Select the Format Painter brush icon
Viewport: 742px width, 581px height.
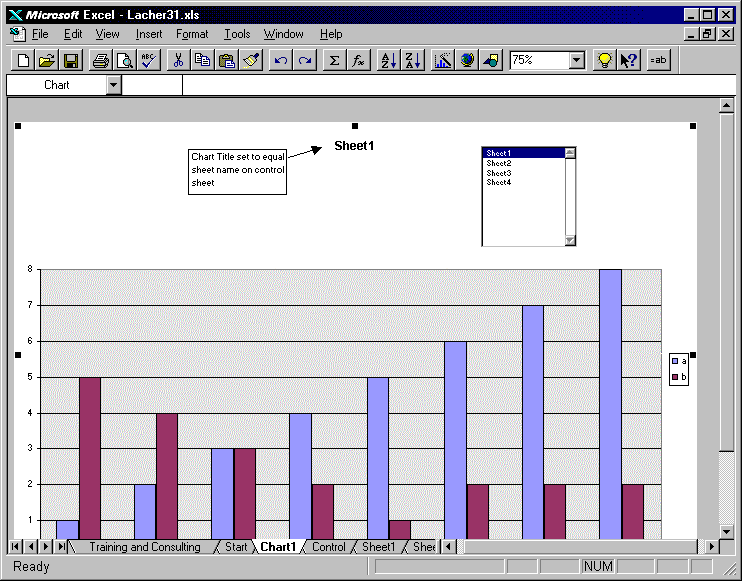click(251, 61)
